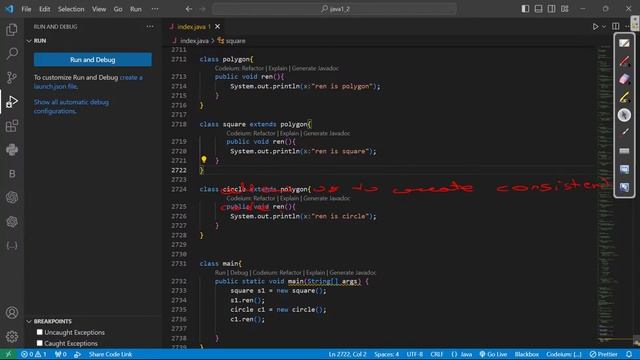
Task: Toggle the bottom panel layout icon
Action: (x=538, y=9)
